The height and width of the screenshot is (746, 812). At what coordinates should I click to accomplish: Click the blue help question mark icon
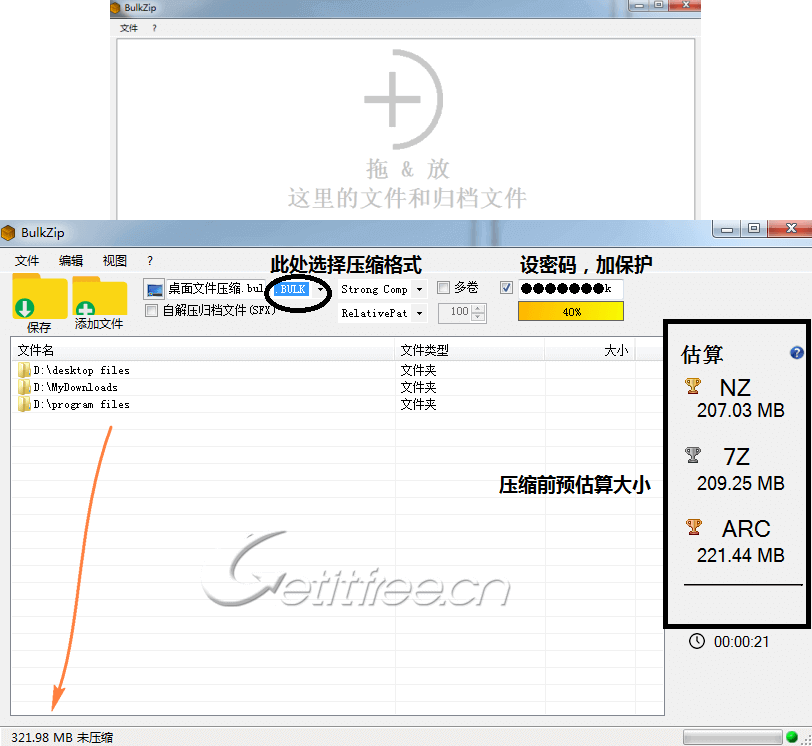[x=796, y=353]
